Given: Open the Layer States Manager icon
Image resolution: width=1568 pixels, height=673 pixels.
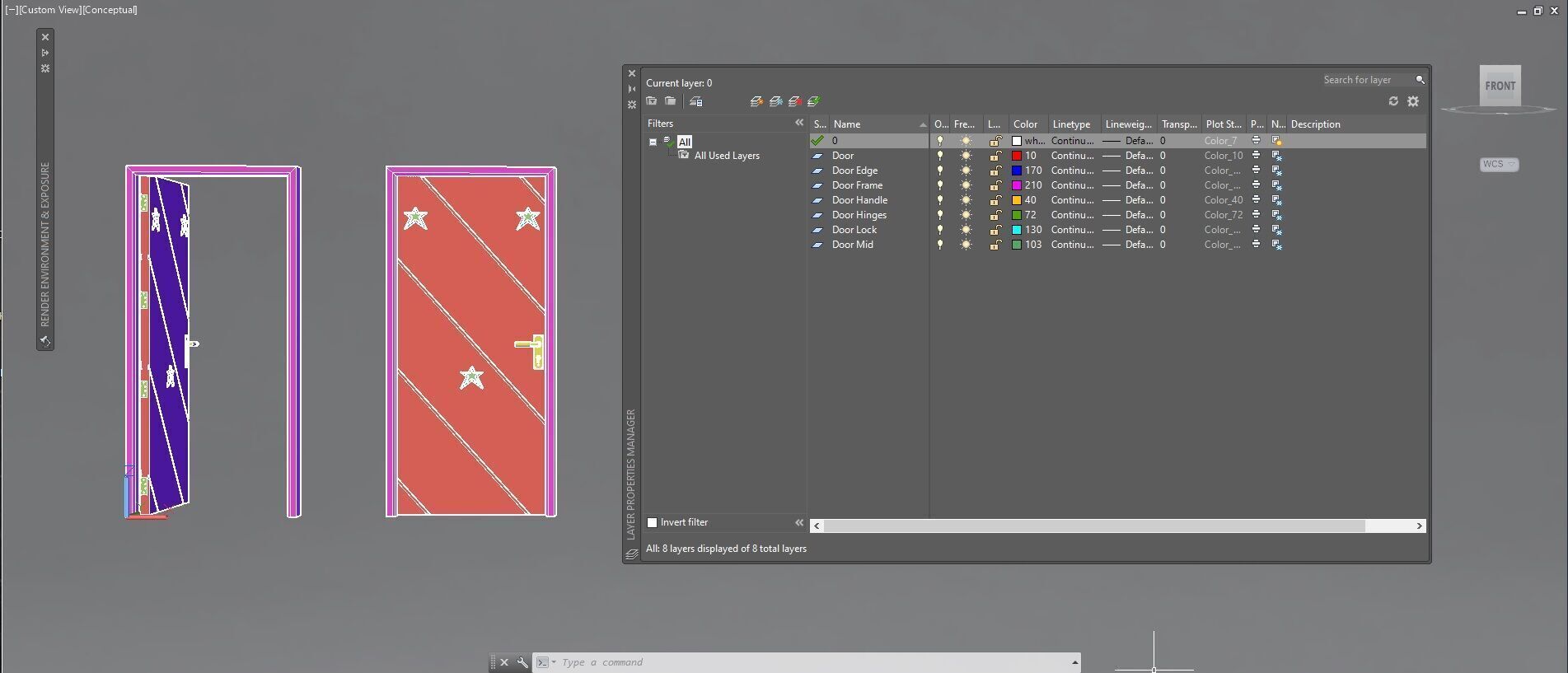Looking at the screenshot, I should click(696, 101).
